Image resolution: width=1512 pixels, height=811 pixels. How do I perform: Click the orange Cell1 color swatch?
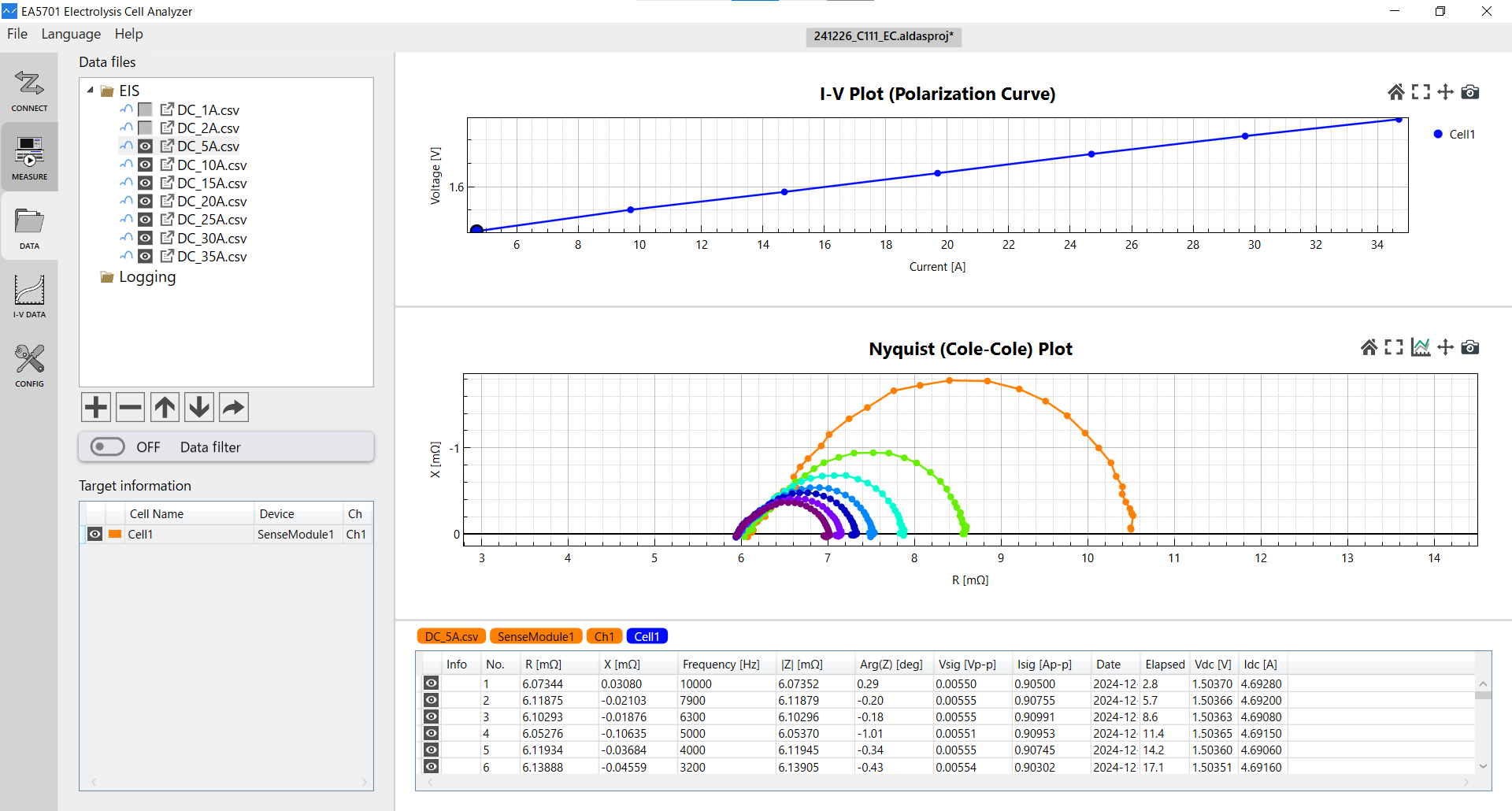115,534
